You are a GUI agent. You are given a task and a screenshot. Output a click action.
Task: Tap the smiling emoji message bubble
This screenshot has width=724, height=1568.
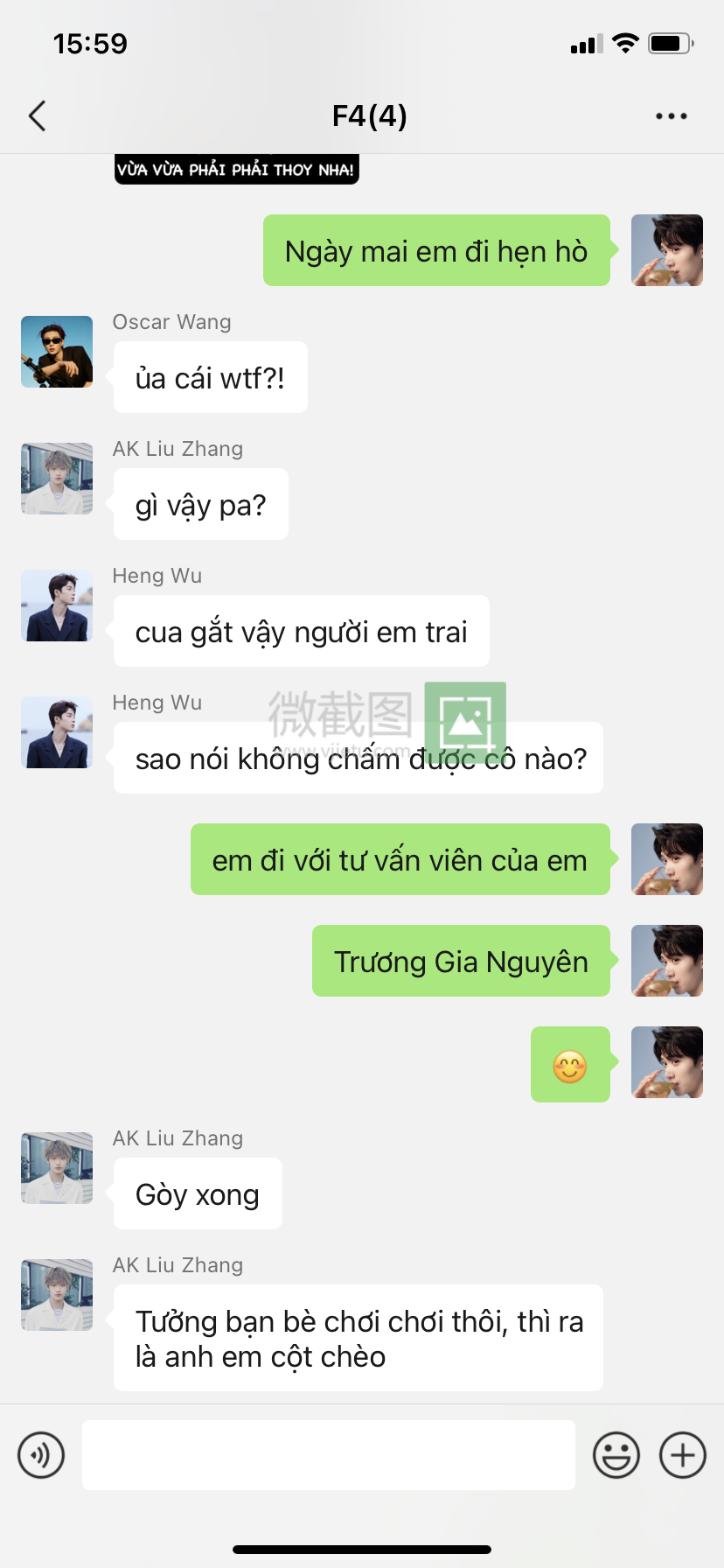[x=570, y=1064]
